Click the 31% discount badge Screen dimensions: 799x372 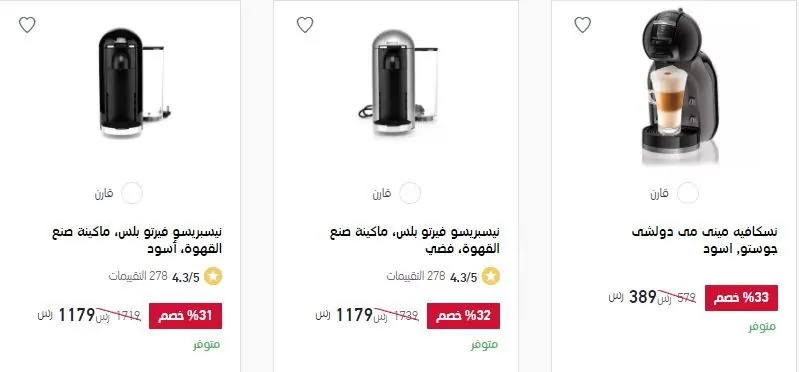point(185,316)
